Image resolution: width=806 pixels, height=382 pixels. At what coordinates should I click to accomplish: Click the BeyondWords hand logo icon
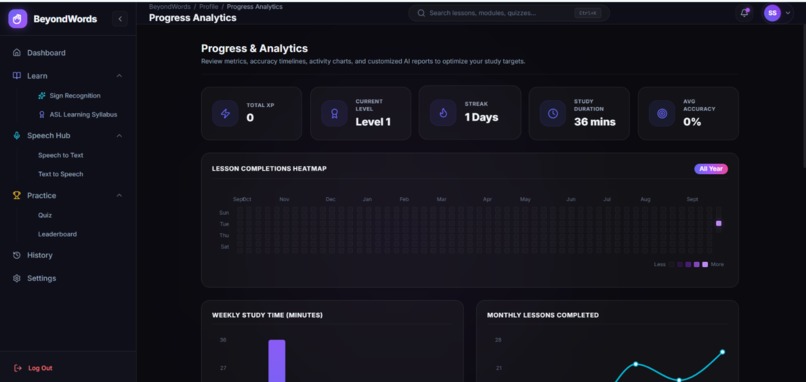[17, 19]
